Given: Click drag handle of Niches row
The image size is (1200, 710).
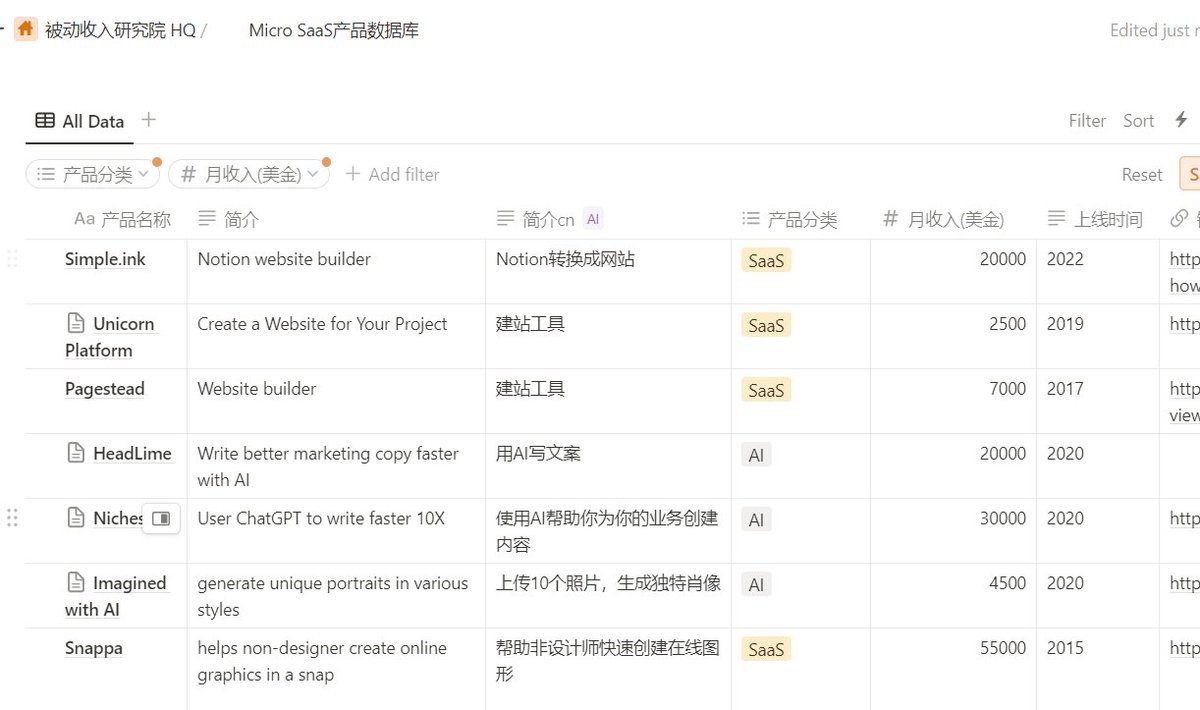Looking at the screenshot, I should [x=12, y=518].
